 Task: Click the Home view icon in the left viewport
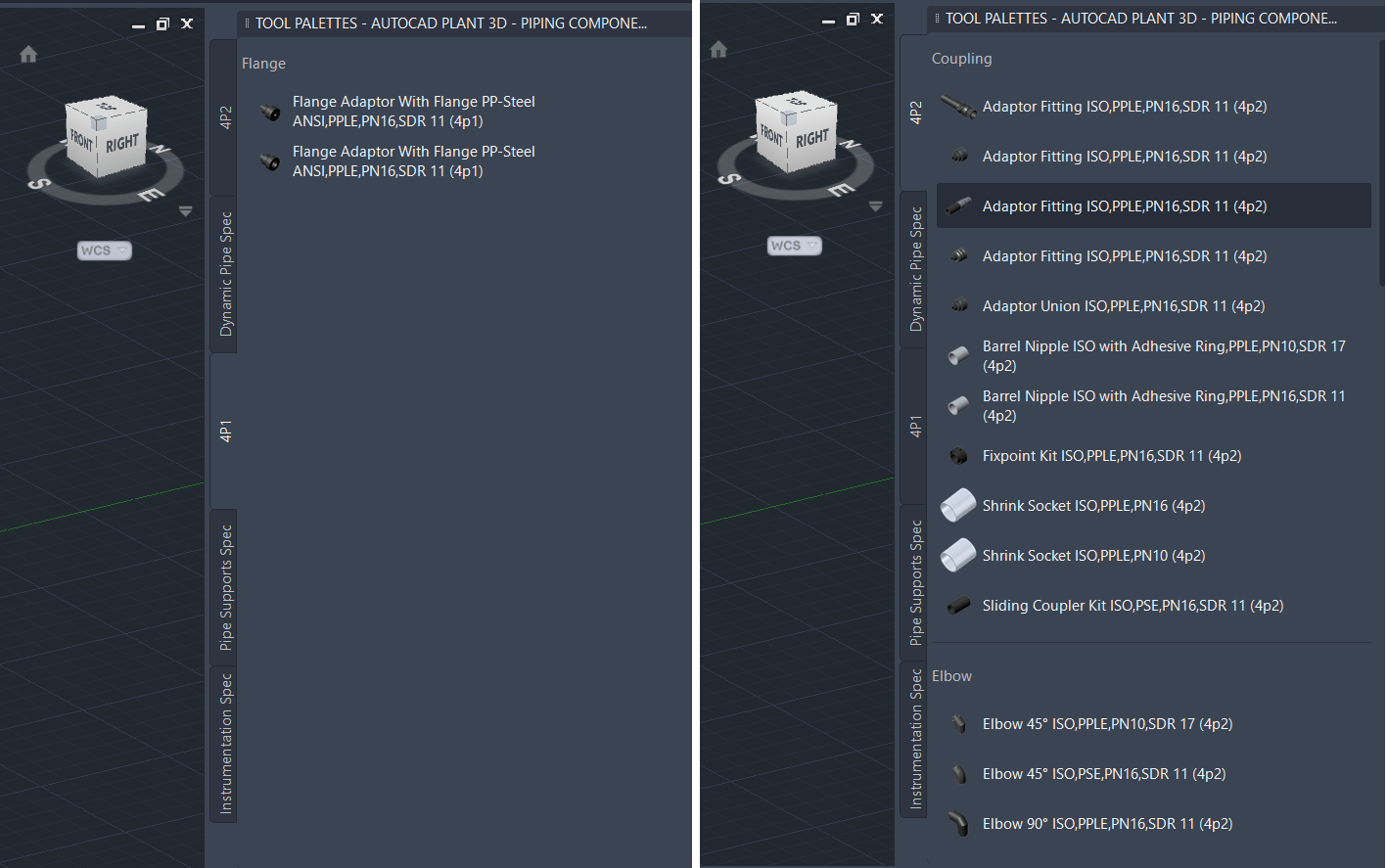[28, 55]
